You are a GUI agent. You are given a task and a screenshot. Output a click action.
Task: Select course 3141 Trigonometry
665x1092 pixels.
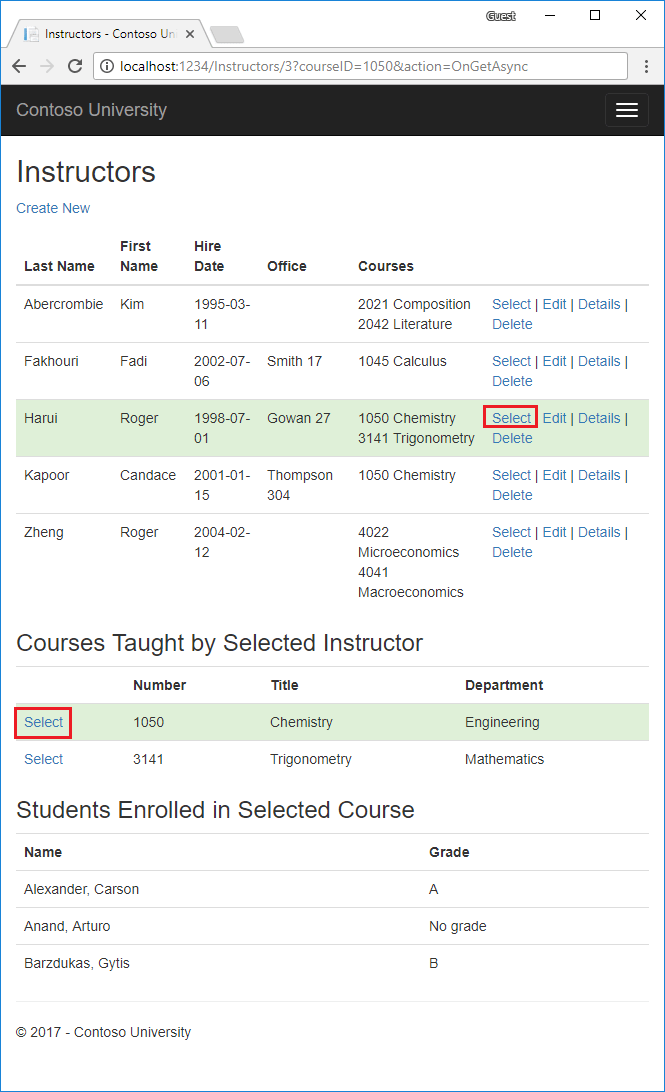click(43, 759)
